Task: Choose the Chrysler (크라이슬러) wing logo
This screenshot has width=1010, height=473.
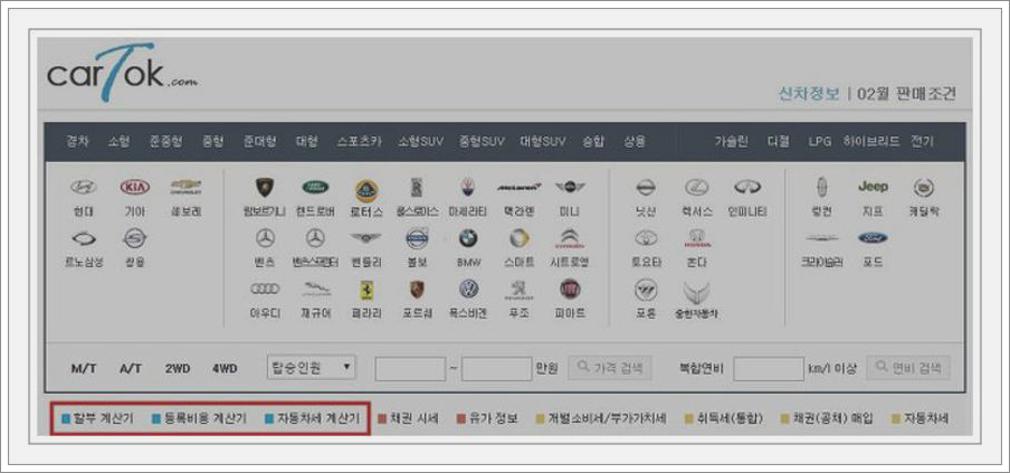Action: (x=823, y=238)
